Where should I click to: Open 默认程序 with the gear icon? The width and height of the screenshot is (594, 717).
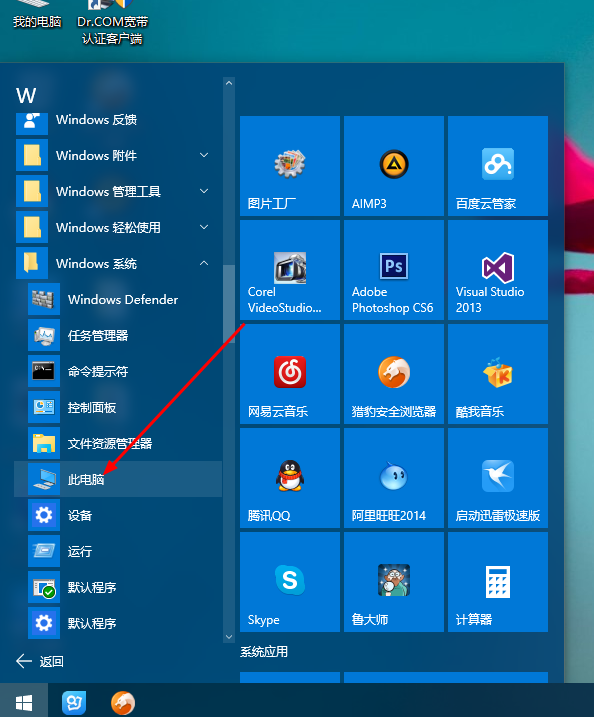(118, 623)
